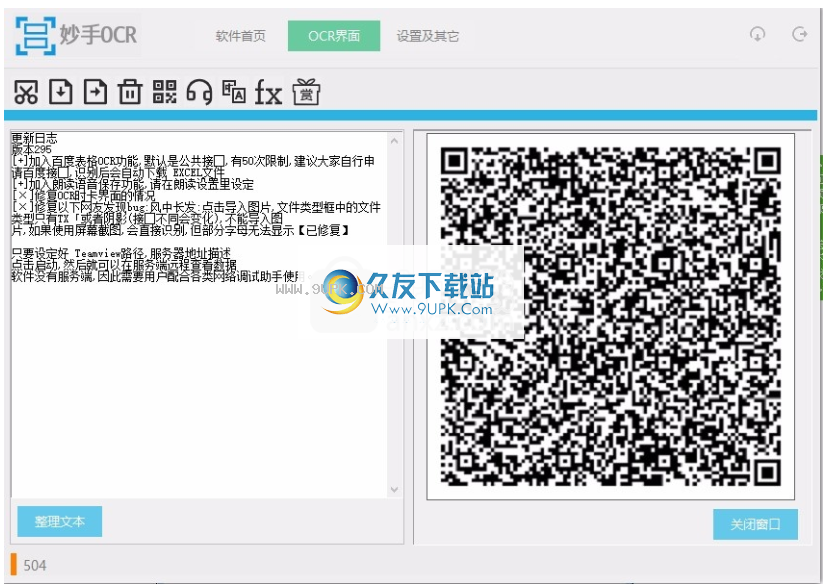This screenshot has height=584, width=823.
Task: Open the 设置及其它 tab
Action: tap(427, 36)
